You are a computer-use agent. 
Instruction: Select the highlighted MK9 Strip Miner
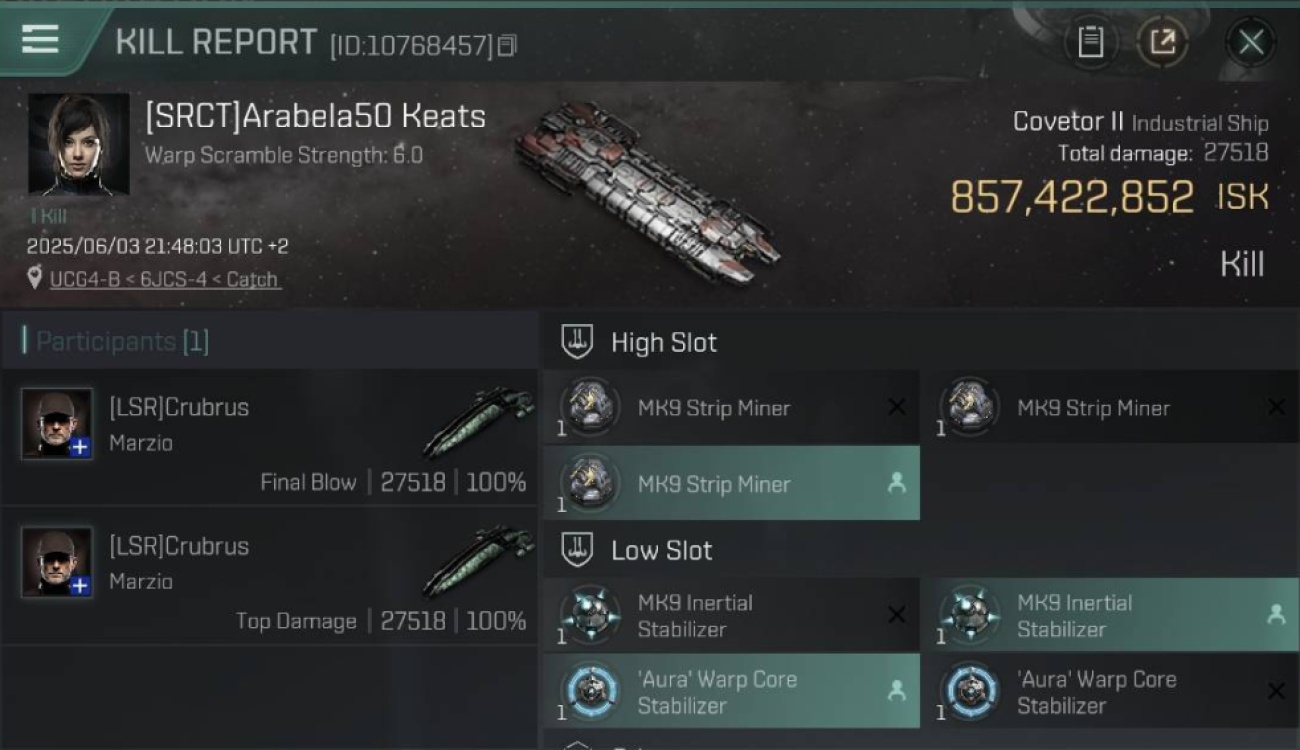[x=732, y=483]
